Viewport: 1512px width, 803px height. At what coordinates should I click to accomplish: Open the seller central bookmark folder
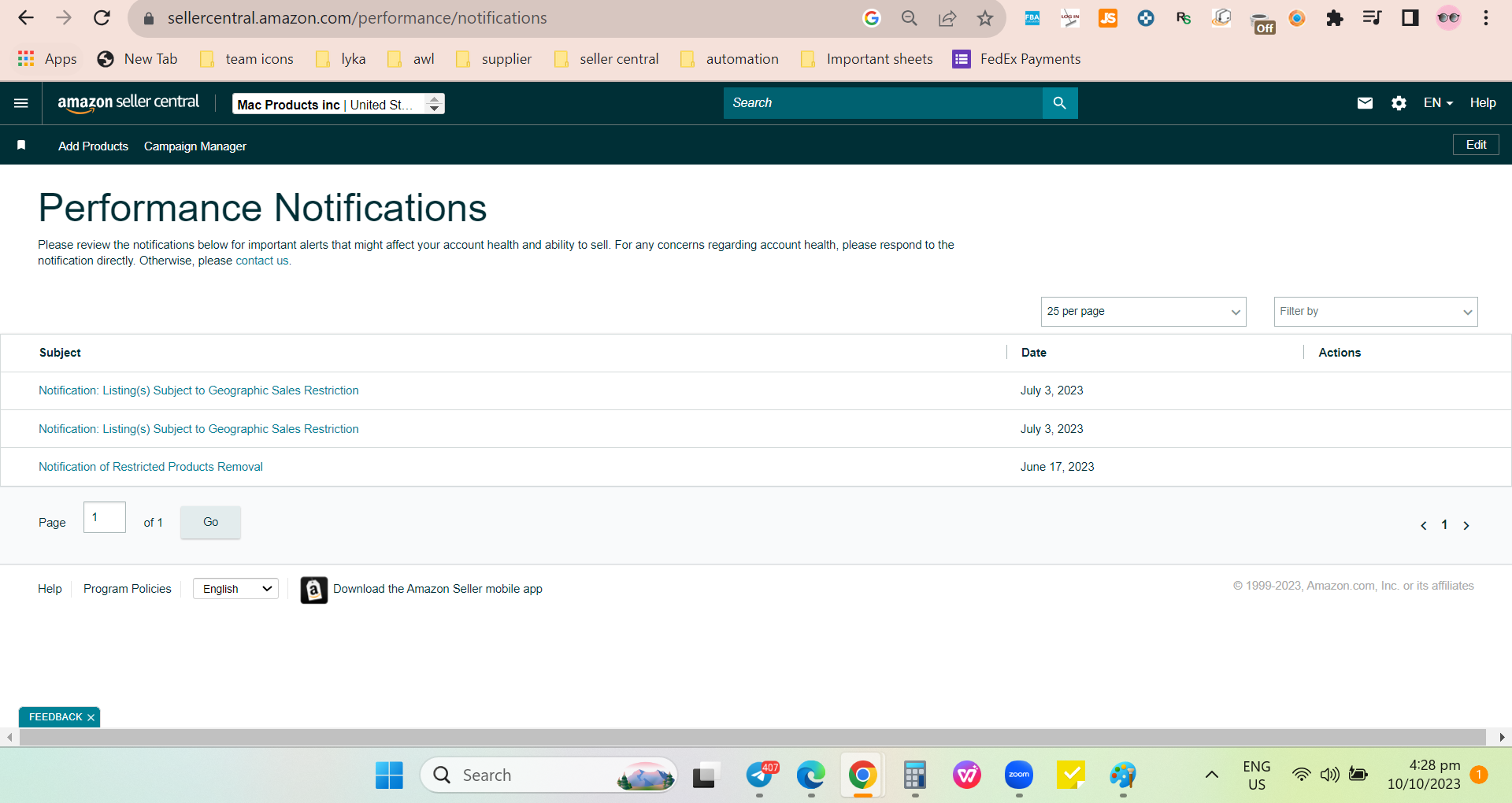click(606, 59)
